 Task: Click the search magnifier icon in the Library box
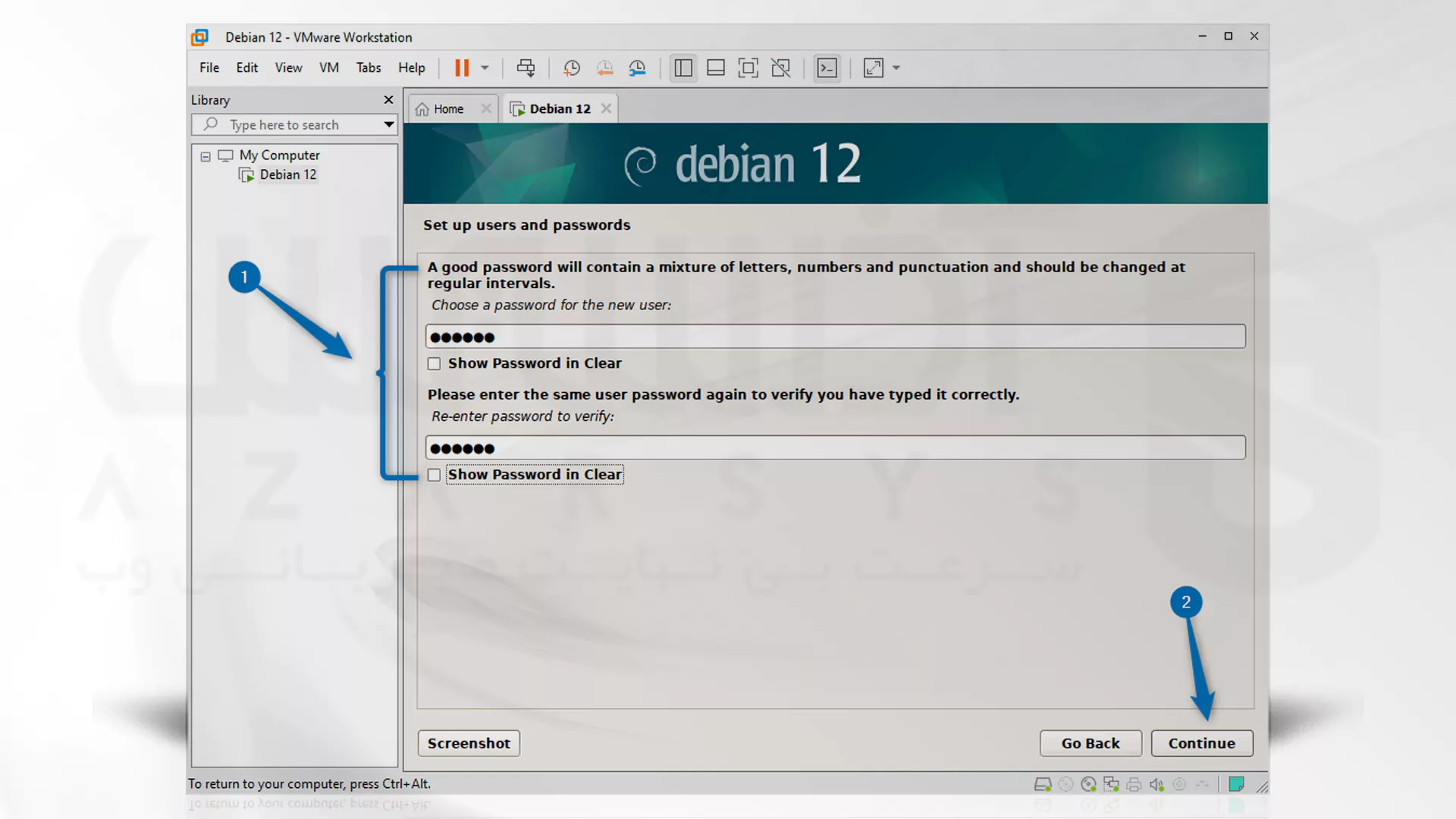[x=211, y=124]
